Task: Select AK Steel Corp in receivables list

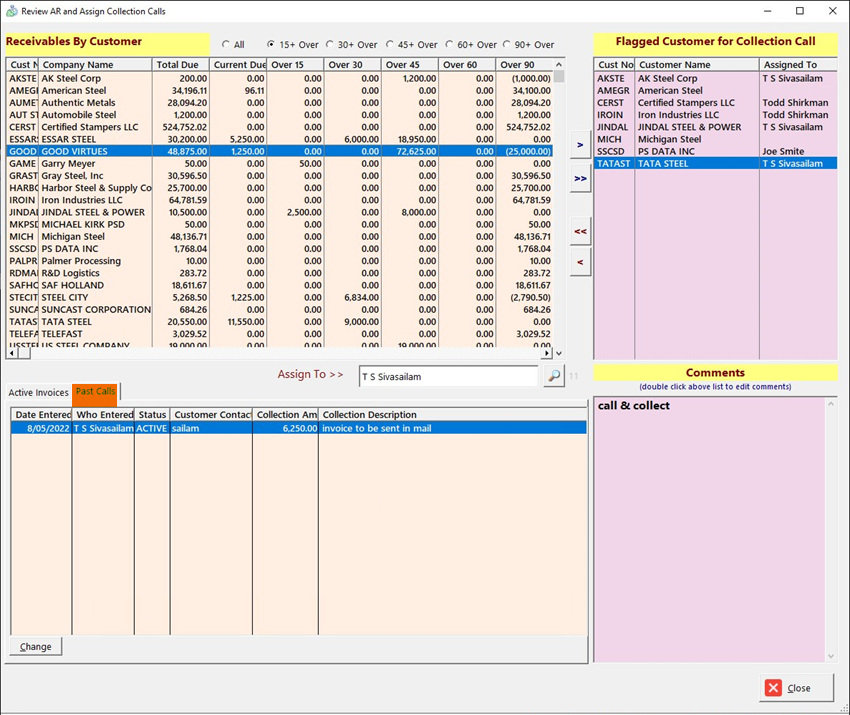Action: [280, 79]
